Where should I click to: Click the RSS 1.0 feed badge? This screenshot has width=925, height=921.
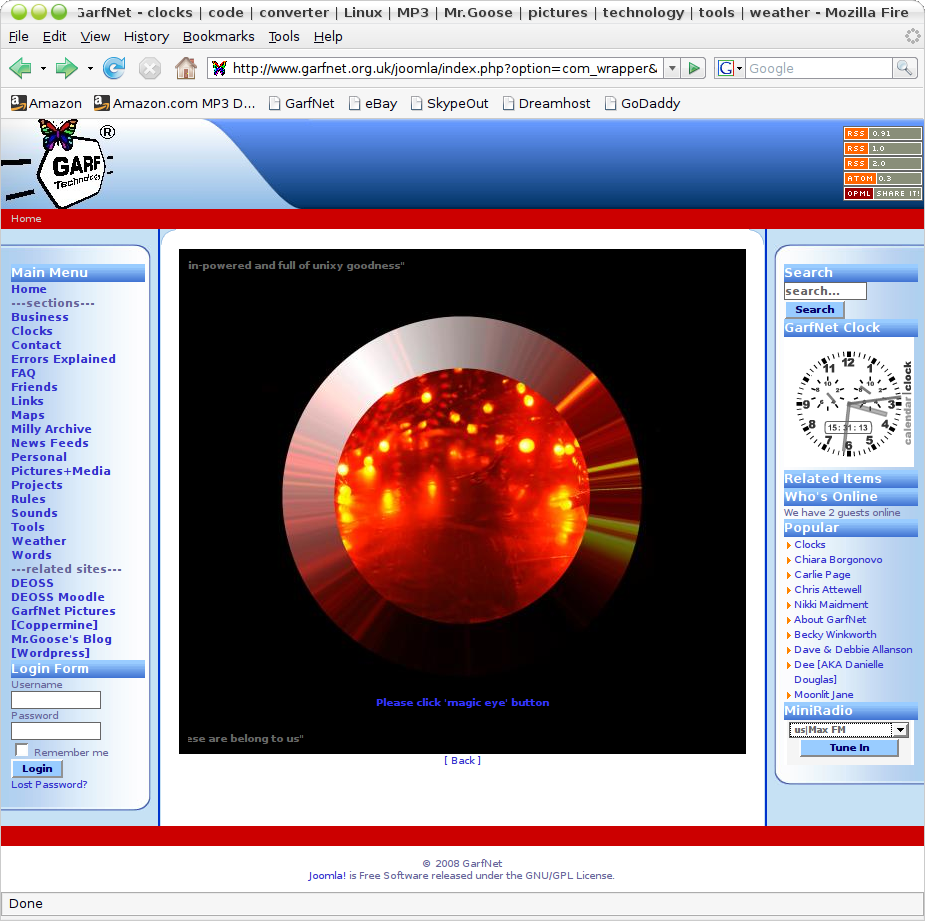click(883, 148)
